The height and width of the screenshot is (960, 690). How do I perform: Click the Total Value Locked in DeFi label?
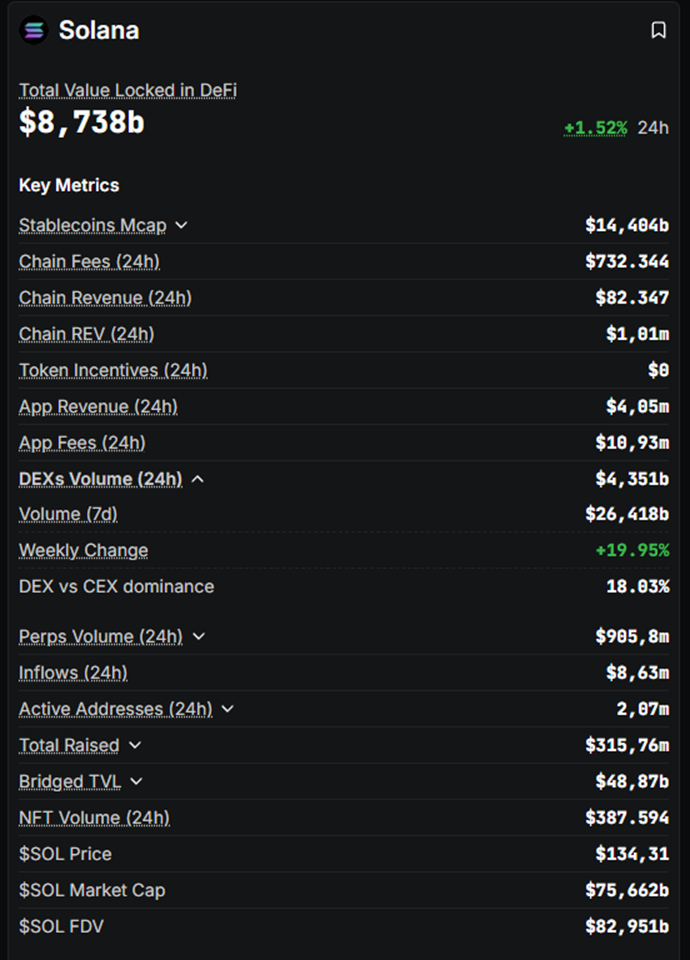[128, 90]
